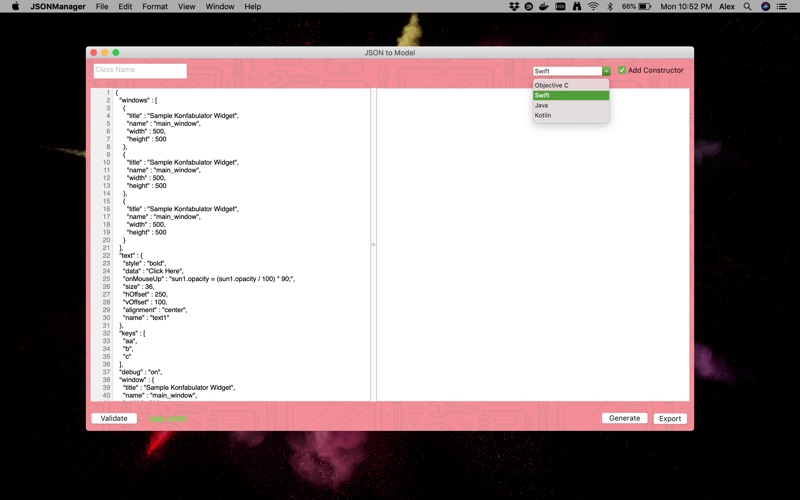800x500 pixels.
Task: Open Siri from the menu bar
Action: pyautogui.click(x=765, y=6)
